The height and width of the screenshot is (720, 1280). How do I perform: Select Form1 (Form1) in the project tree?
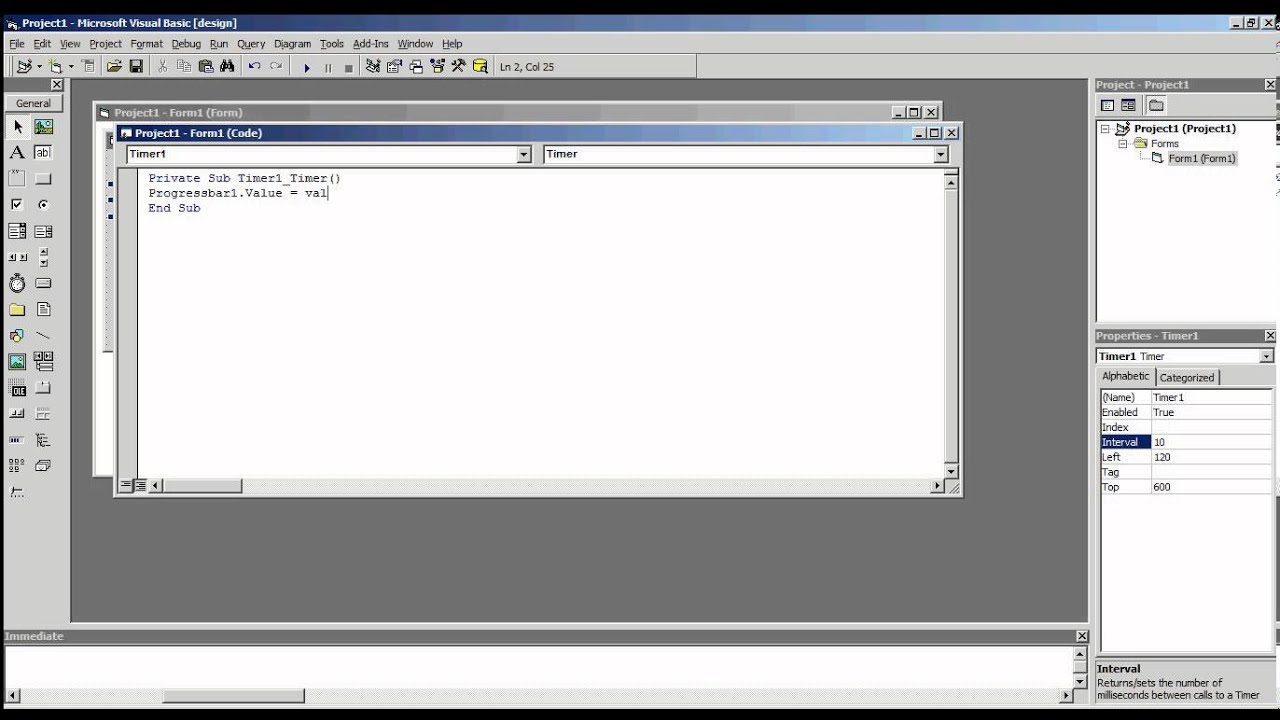1201,158
